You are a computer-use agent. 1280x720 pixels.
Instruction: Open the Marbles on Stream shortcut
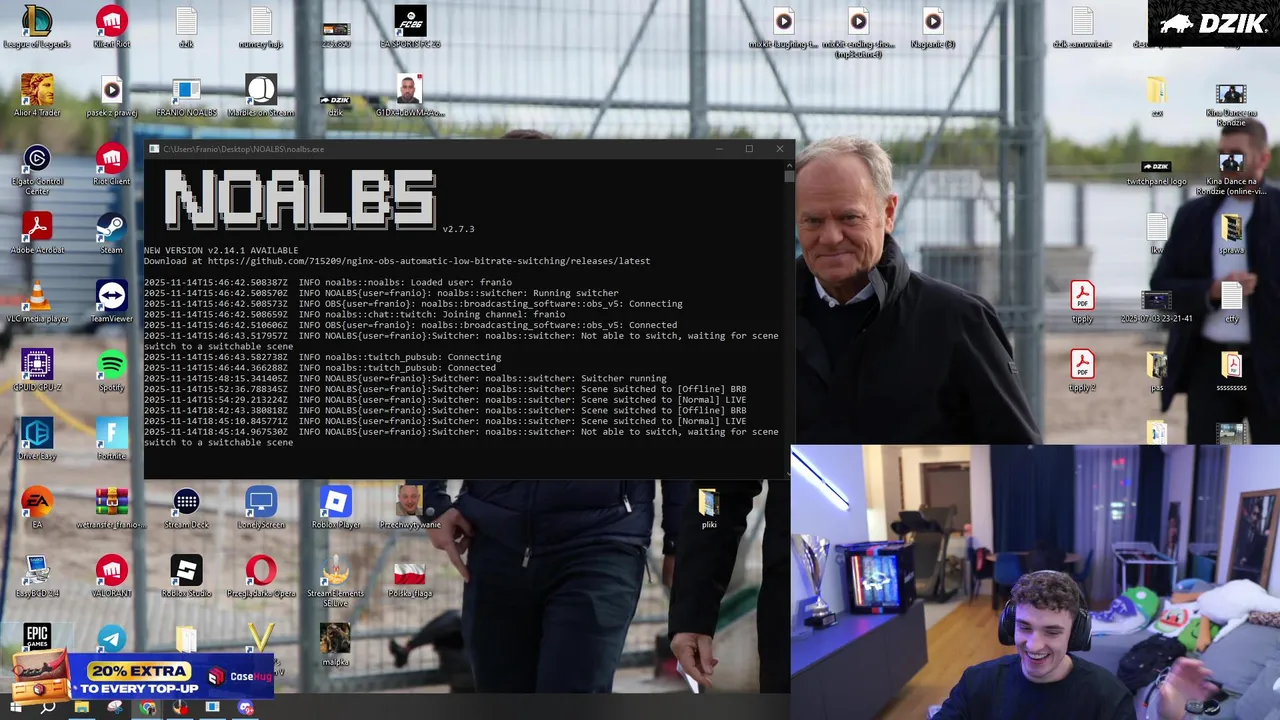click(x=261, y=95)
